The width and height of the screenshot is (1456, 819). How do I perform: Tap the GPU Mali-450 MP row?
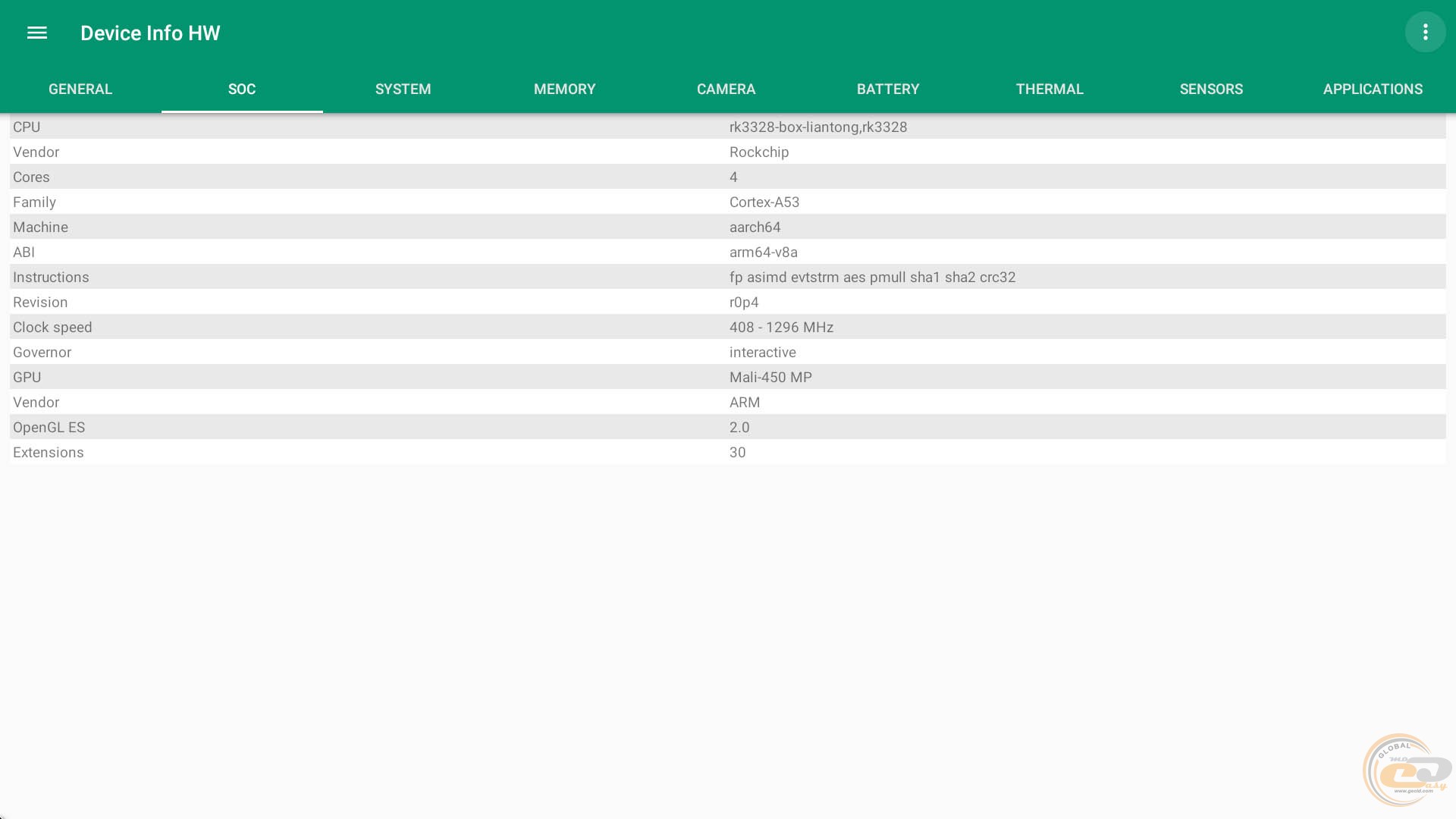[727, 378]
